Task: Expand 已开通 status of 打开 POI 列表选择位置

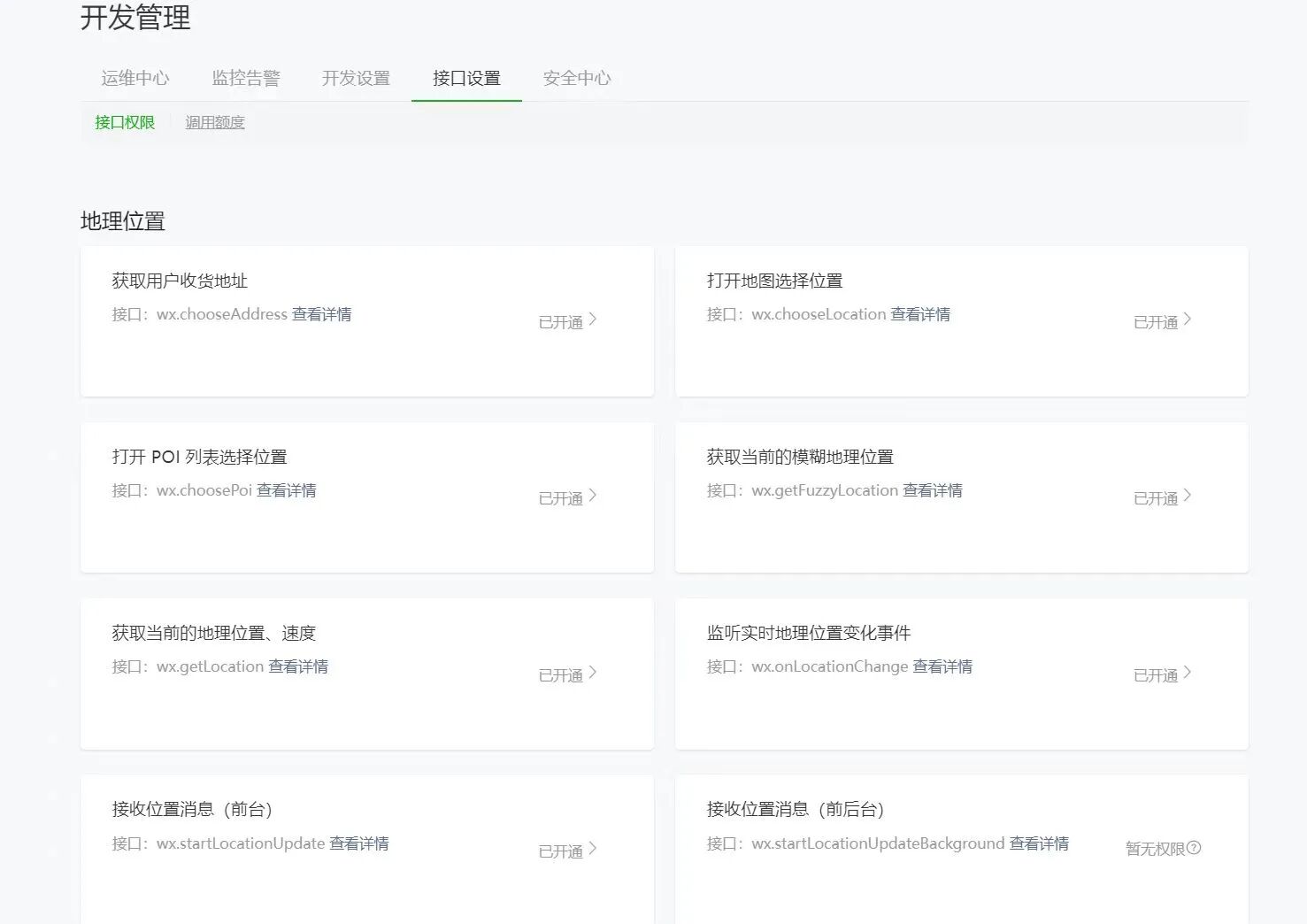Action: (568, 497)
